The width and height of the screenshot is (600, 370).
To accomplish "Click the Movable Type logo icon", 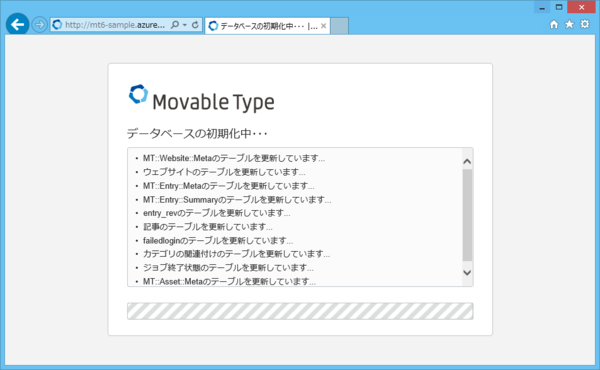I will coord(138,94).
